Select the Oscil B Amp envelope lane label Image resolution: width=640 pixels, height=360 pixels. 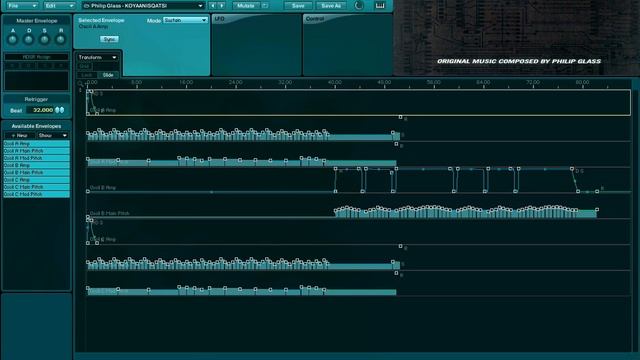point(103,188)
